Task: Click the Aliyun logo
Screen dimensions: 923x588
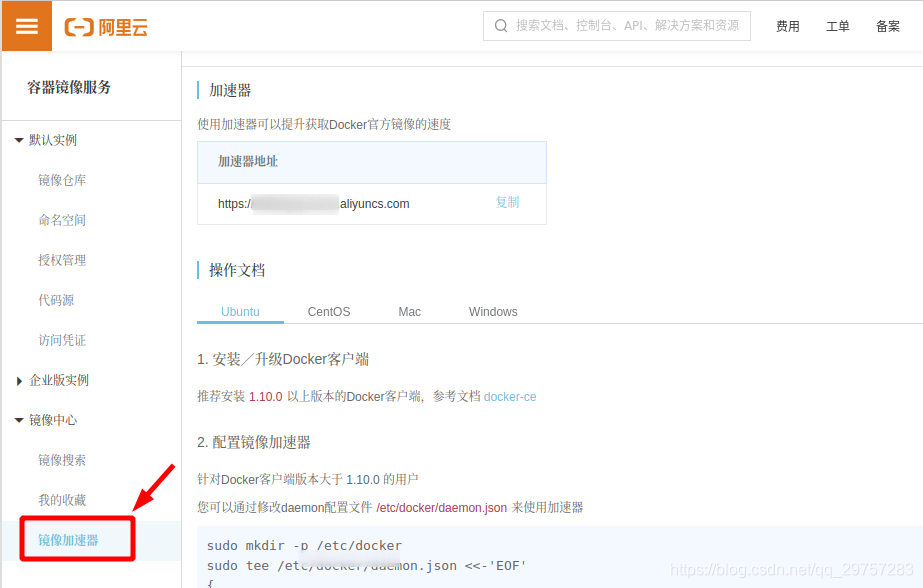Action: click(106, 27)
